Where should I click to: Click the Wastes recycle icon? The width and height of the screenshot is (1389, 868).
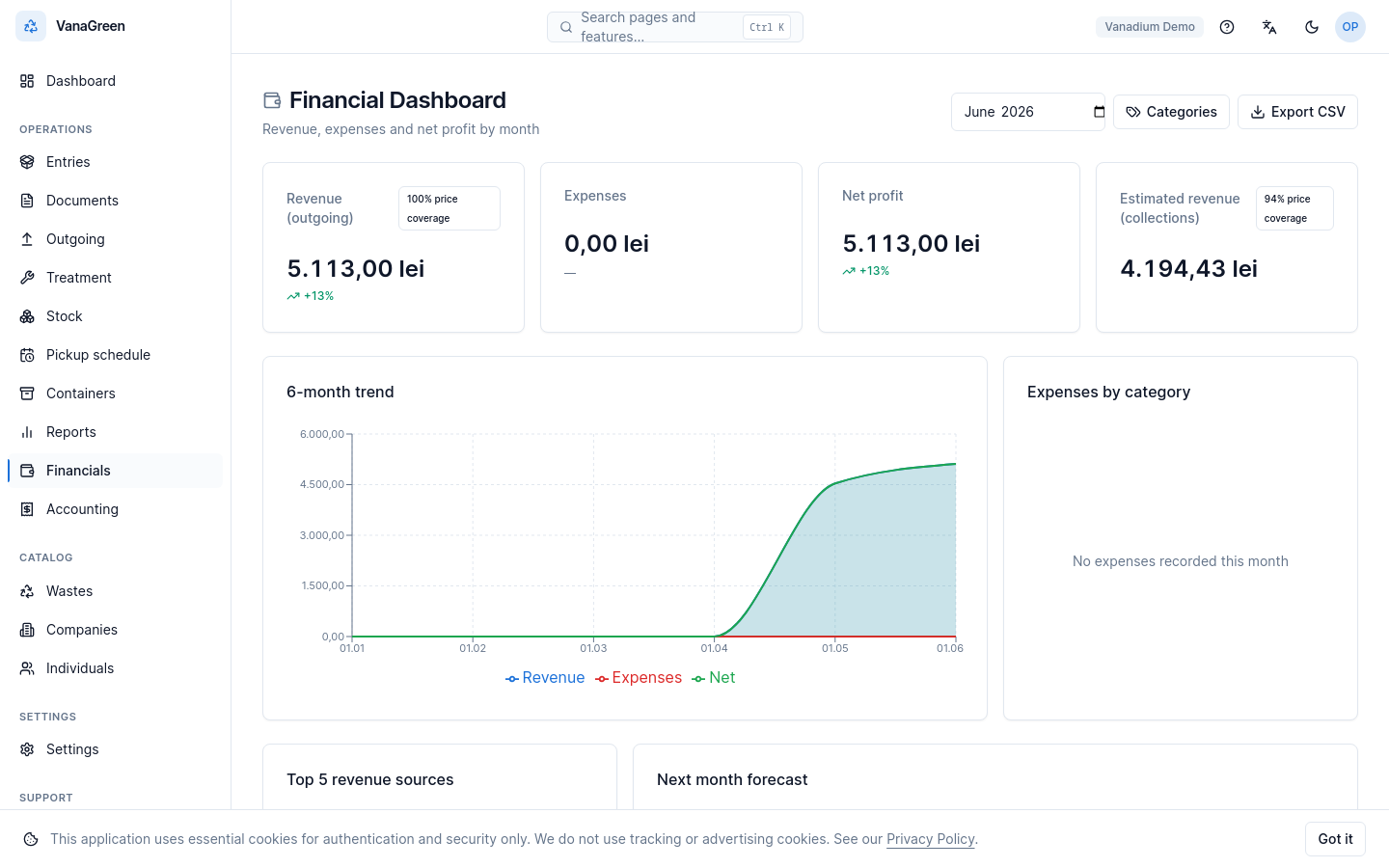pyautogui.click(x=27, y=591)
